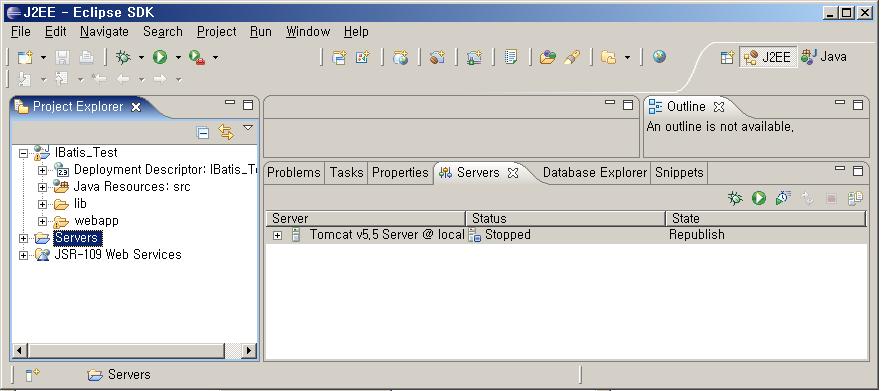The width and height of the screenshot is (882, 391).
Task: Click the Stop server red square icon
Action: click(x=831, y=197)
